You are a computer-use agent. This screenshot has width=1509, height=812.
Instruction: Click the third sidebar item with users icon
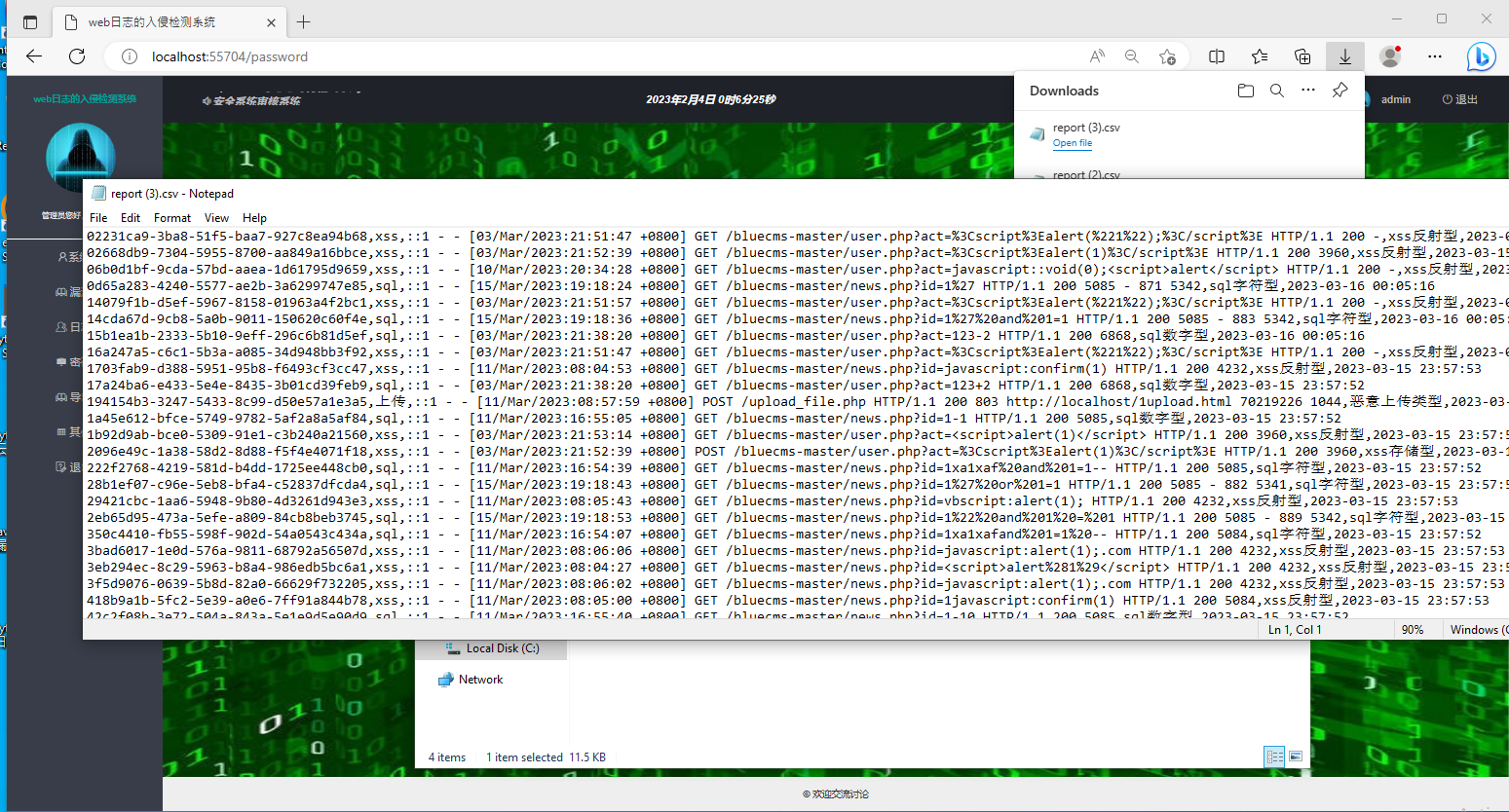[68, 327]
